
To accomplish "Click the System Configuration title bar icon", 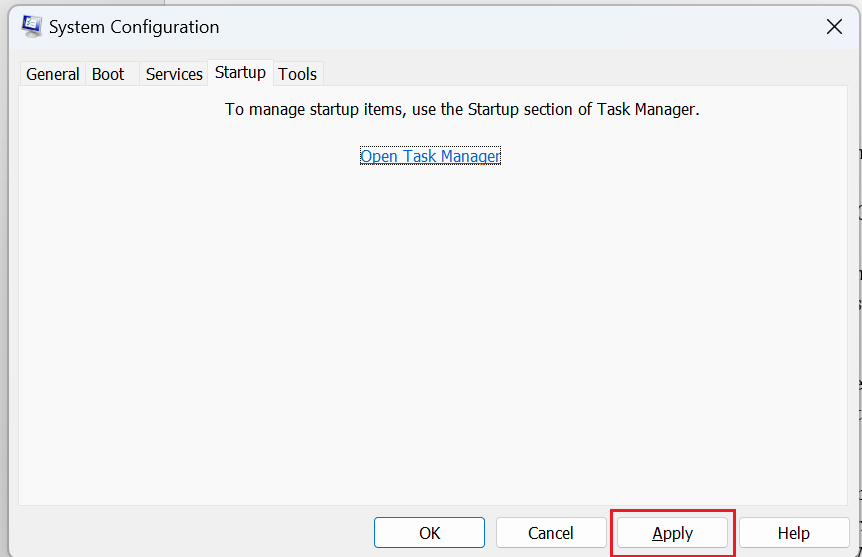I will [31, 26].
